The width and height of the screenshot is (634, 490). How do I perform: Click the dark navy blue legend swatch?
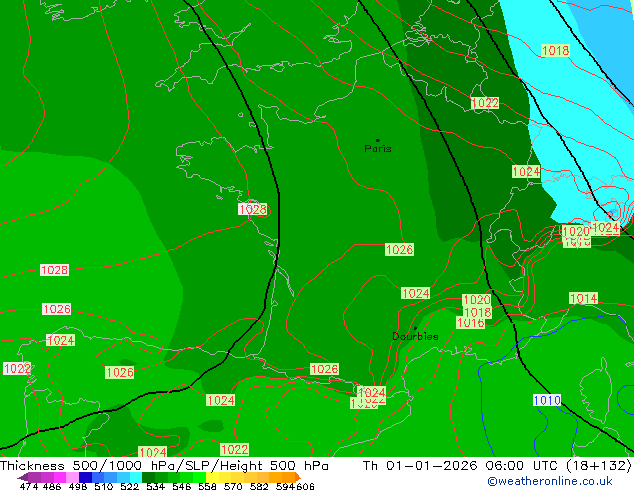[85, 477]
